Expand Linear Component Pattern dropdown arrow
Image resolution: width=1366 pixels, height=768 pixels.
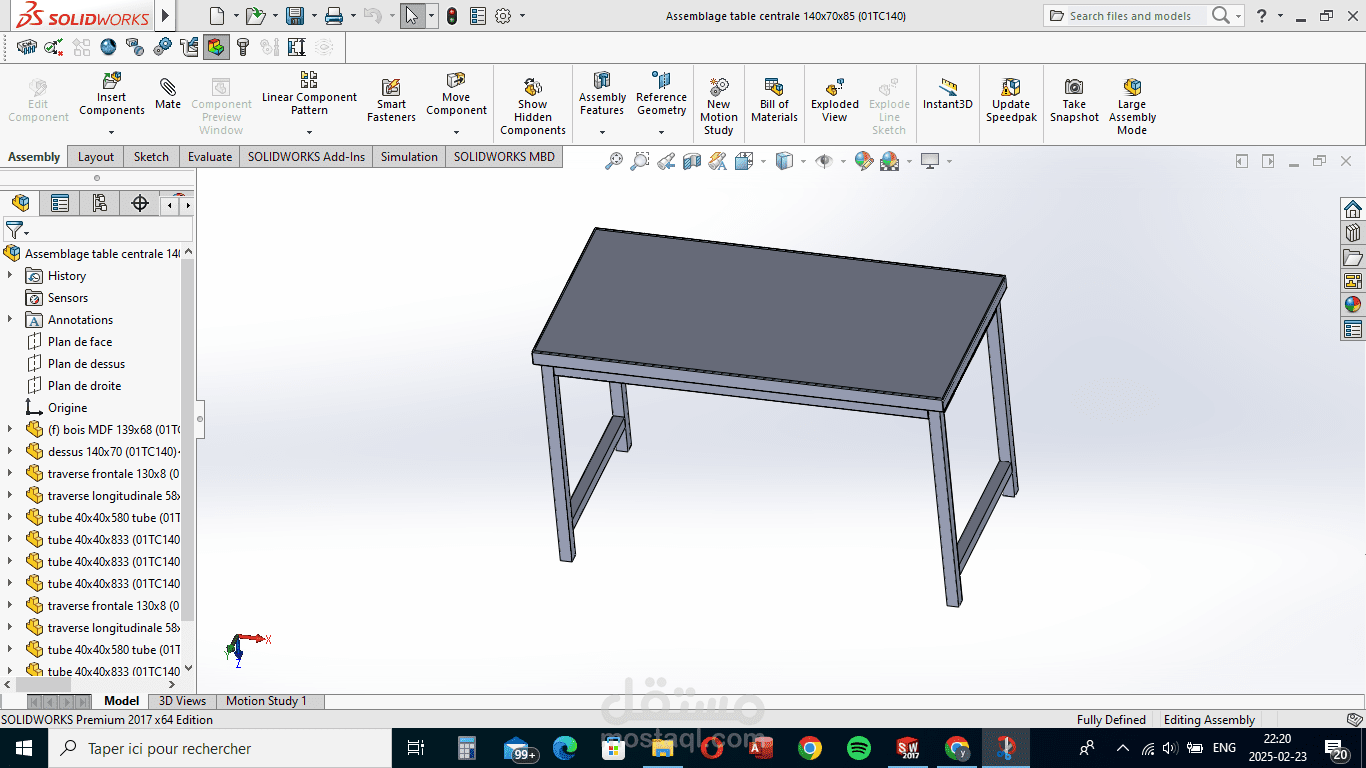[309, 132]
